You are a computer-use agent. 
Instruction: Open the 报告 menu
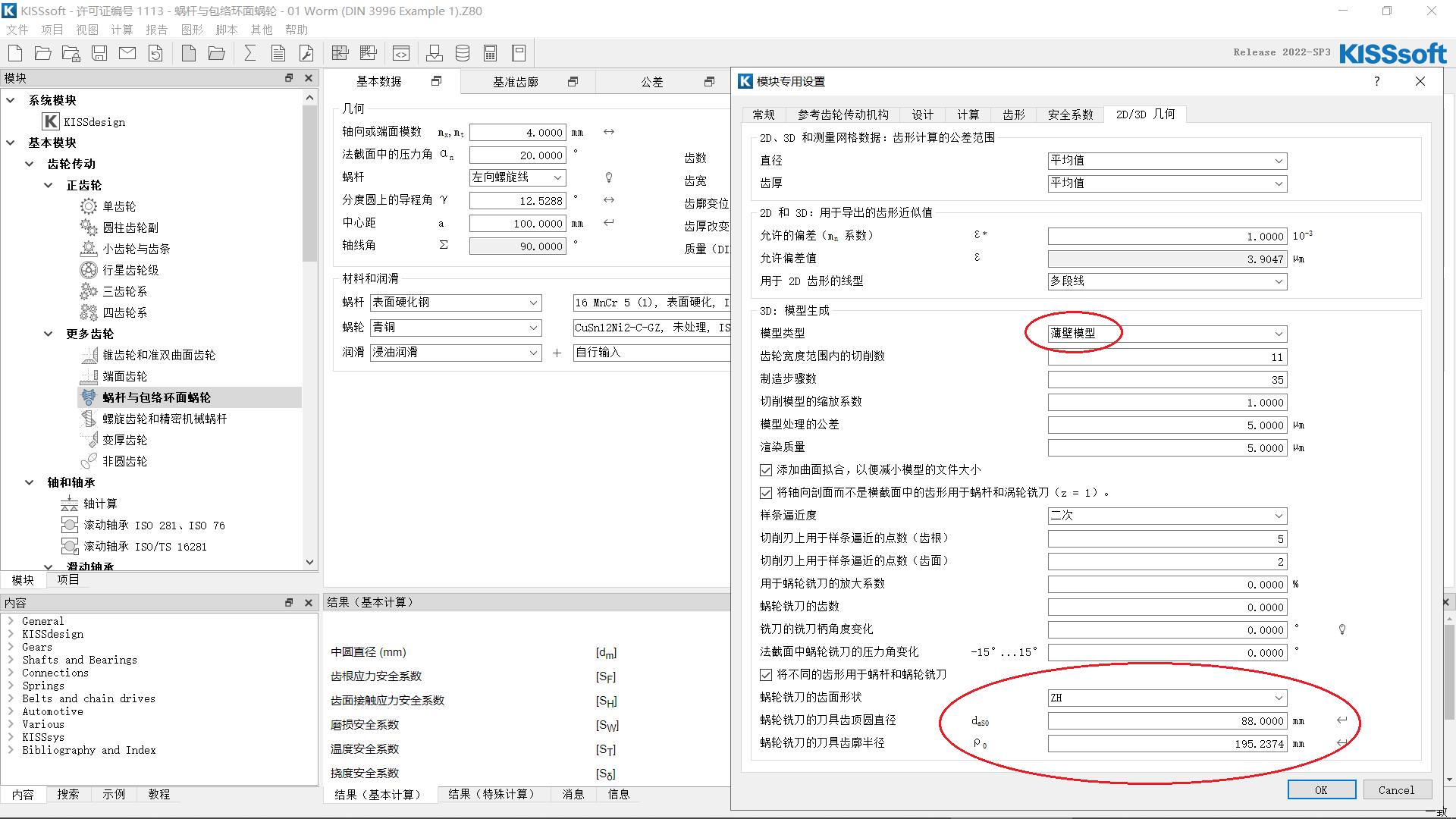coord(157,30)
